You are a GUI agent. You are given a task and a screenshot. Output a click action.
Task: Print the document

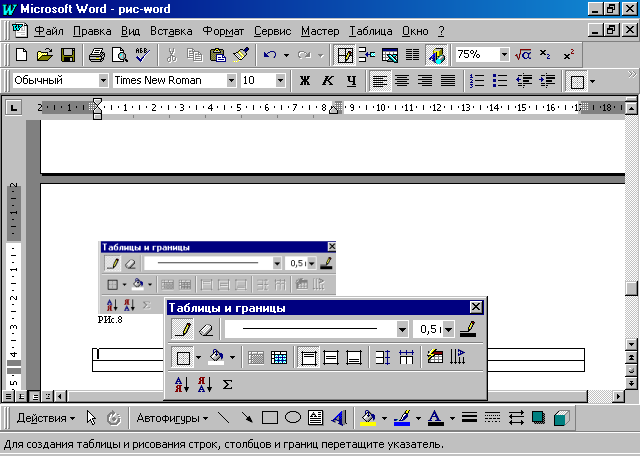[x=97, y=55]
